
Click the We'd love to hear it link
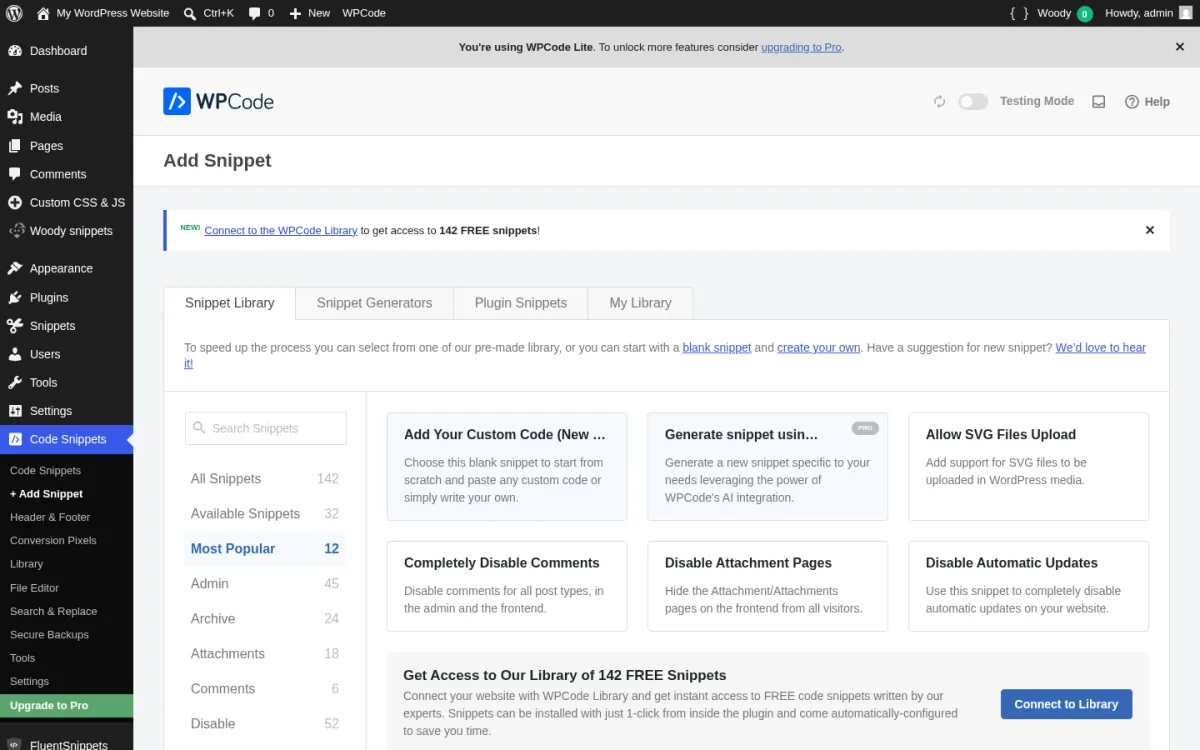[1101, 348]
